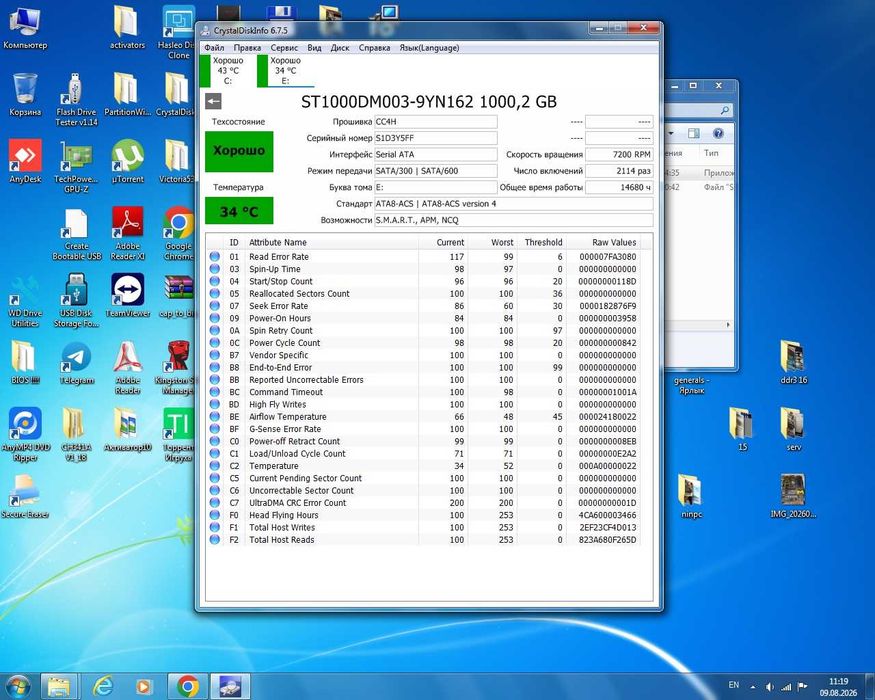Expand the view options dropdown arrow in Explorer
Image resolution: width=875 pixels, height=700 pixels.
pyautogui.click(x=671, y=133)
